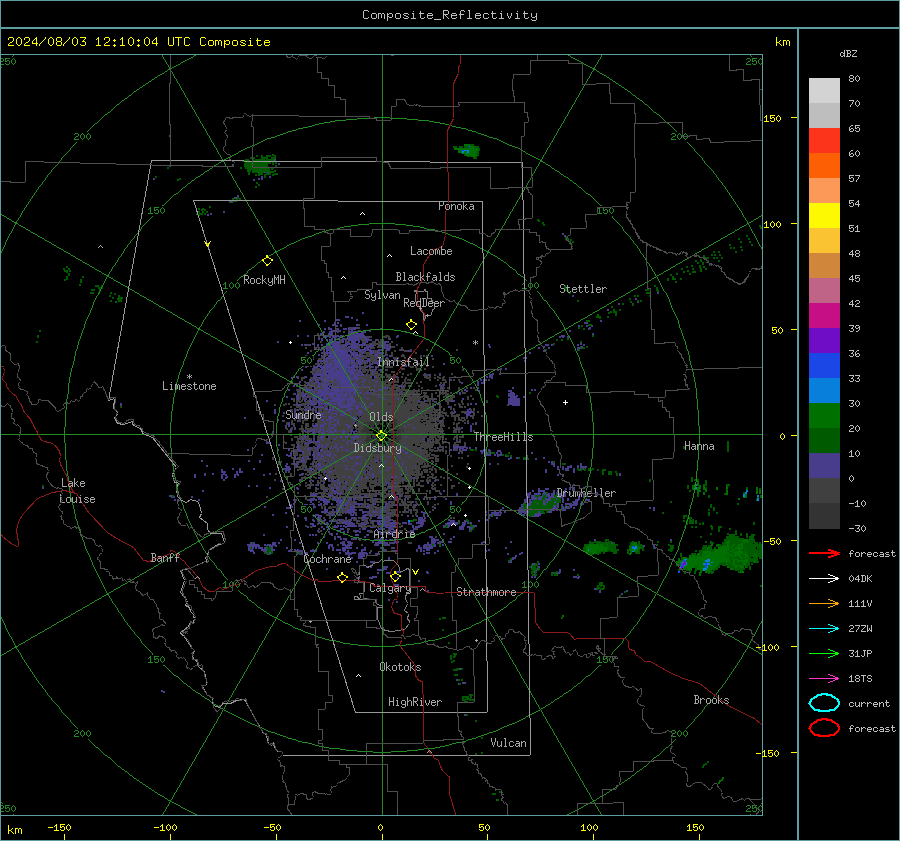Viewport: 900px width, 841px height.
Task: Click the ThreeHills label
Action: click(x=503, y=437)
